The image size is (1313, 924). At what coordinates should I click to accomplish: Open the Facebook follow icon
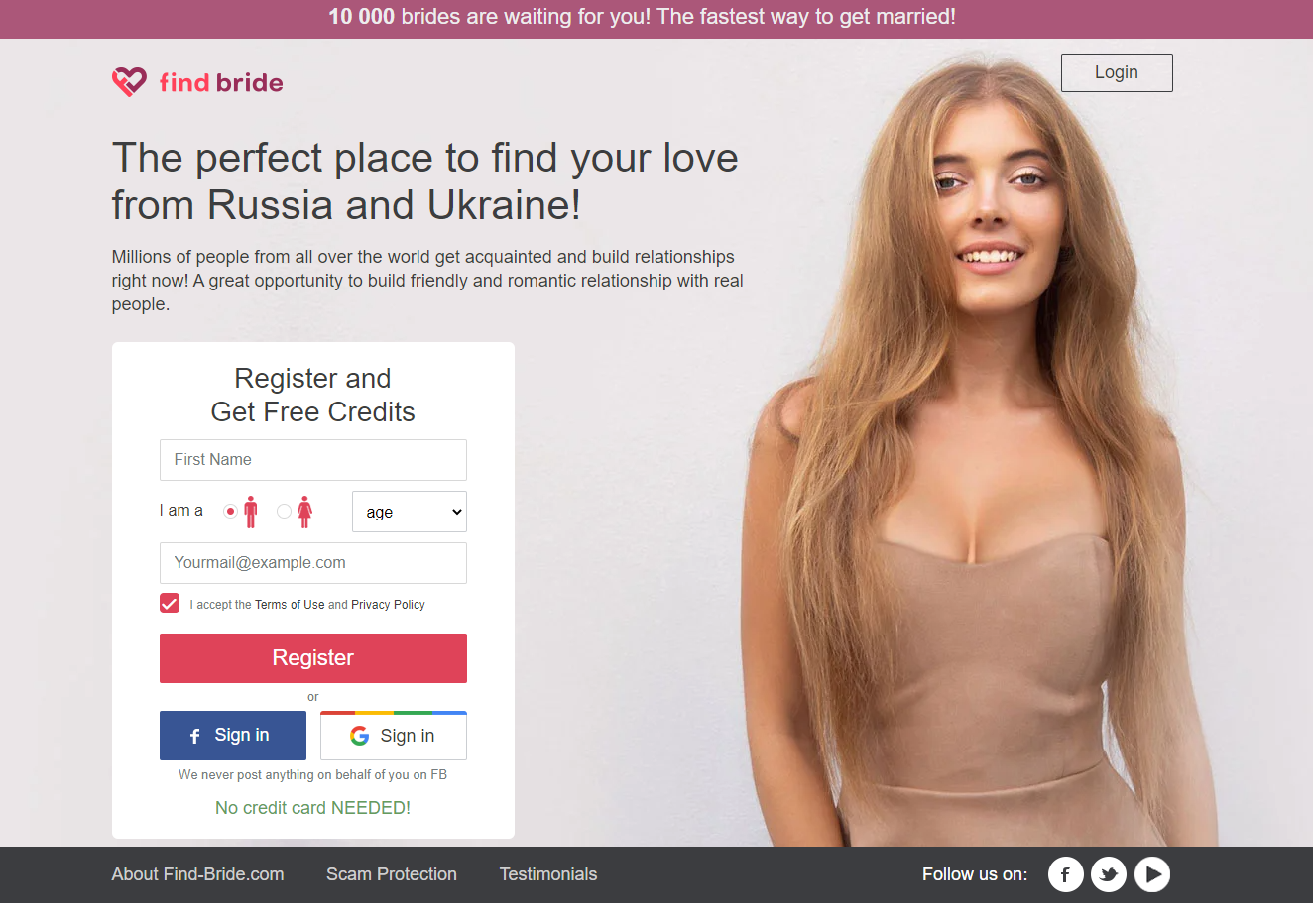pyautogui.click(x=1065, y=874)
